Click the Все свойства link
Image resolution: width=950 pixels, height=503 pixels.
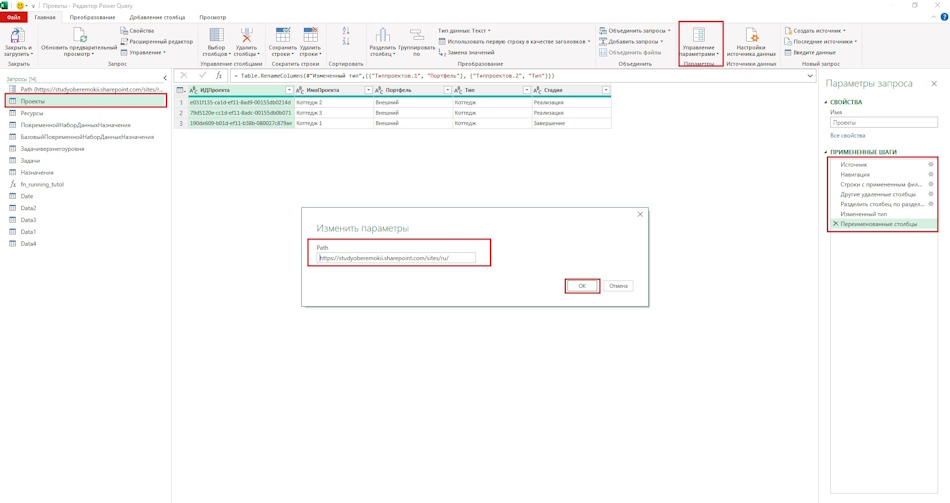tap(847, 136)
